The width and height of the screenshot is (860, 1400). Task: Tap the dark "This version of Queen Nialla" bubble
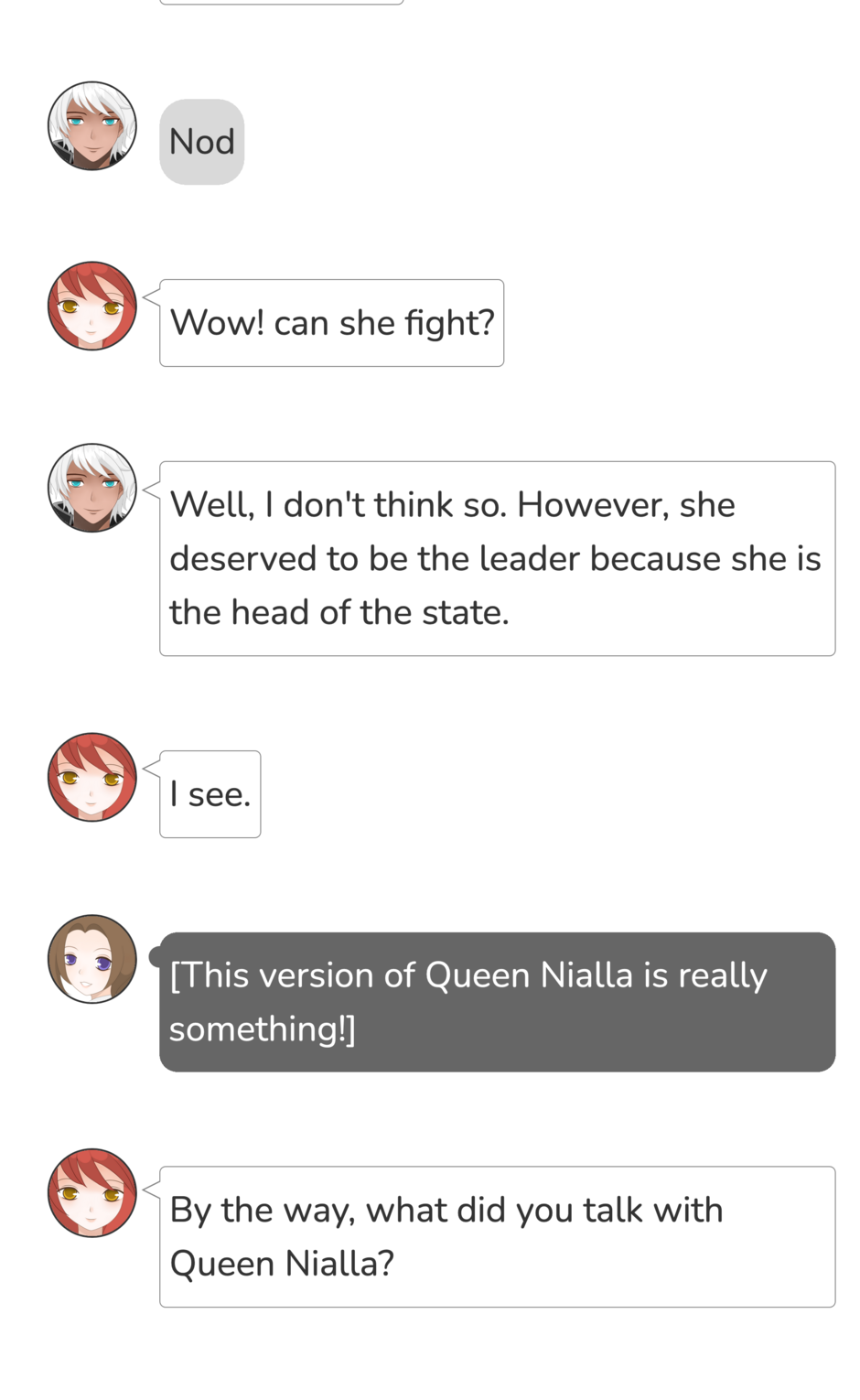[x=497, y=1002]
